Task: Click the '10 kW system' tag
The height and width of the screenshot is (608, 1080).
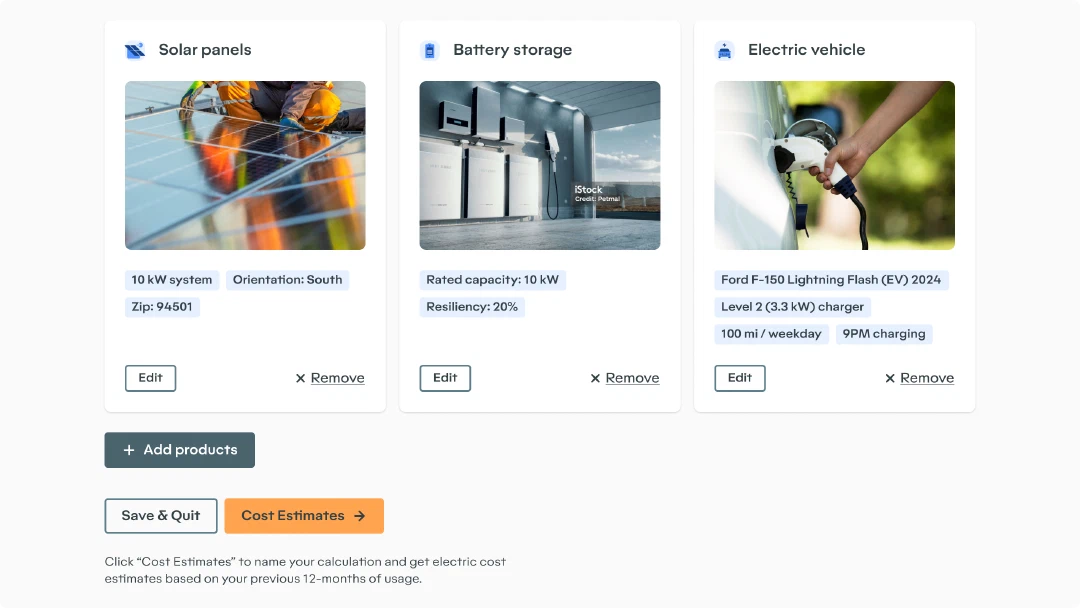Action: point(172,280)
